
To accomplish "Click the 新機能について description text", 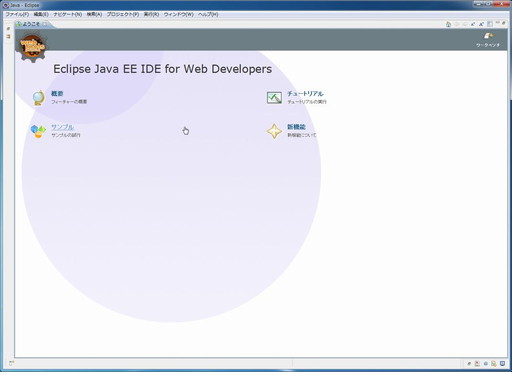I will (x=302, y=135).
